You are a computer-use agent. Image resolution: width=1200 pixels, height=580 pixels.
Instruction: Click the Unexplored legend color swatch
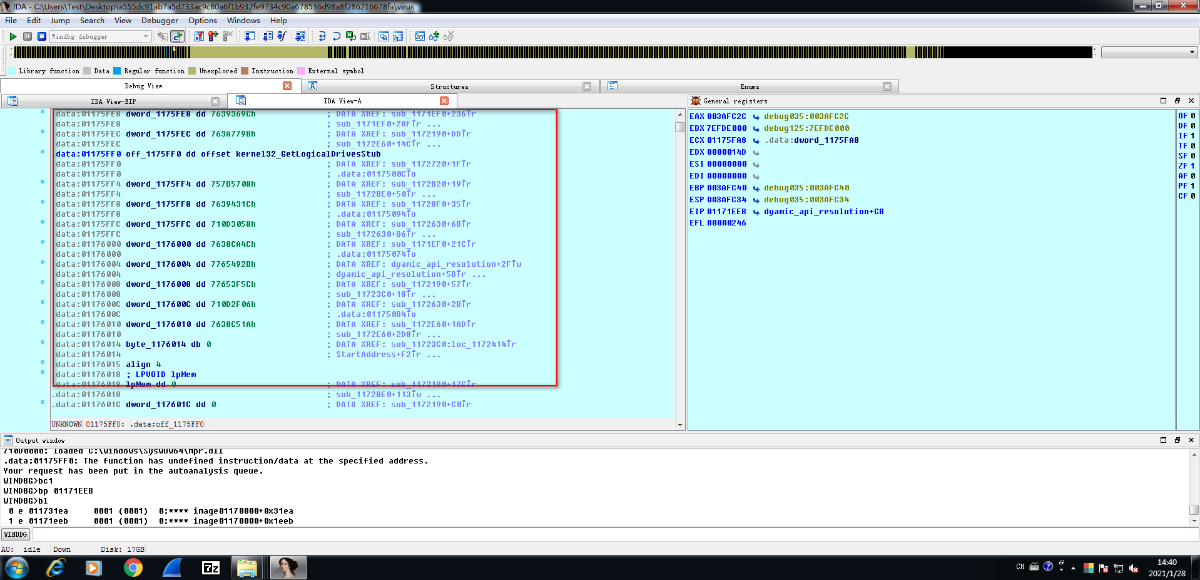[193, 71]
